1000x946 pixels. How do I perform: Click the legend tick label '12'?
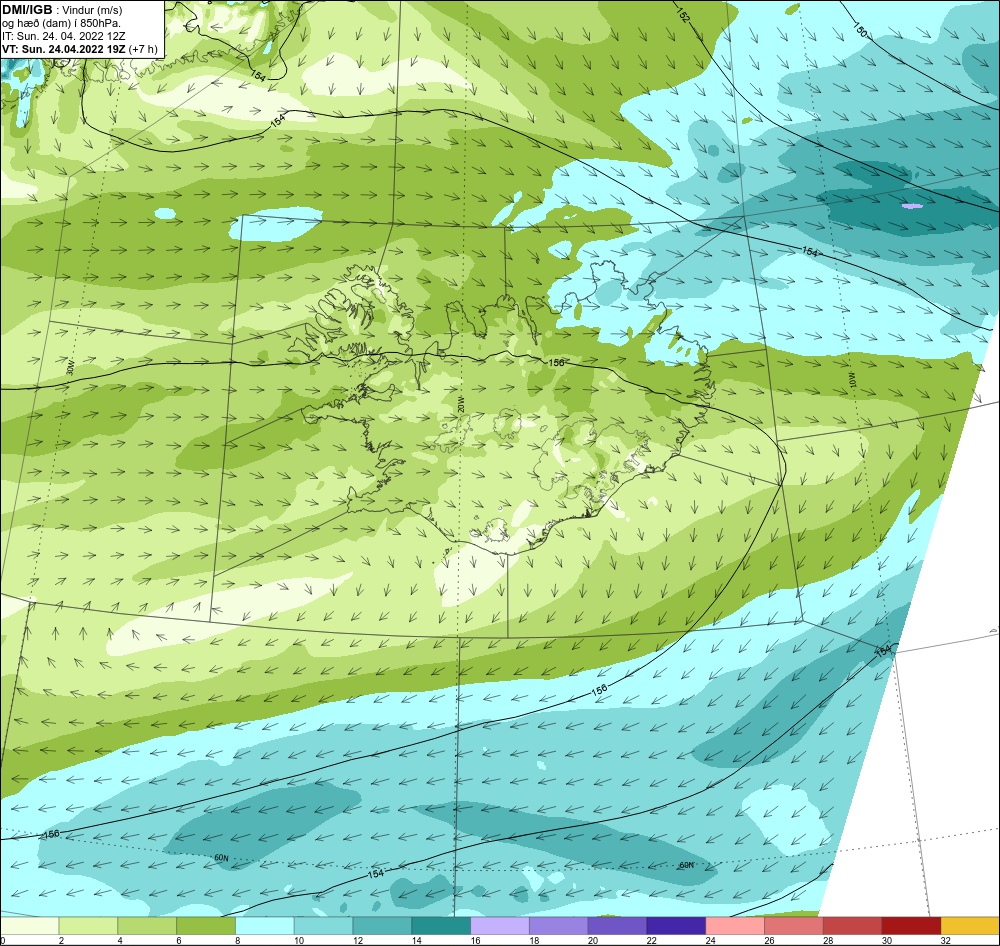pyautogui.click(x=358, y=940)
